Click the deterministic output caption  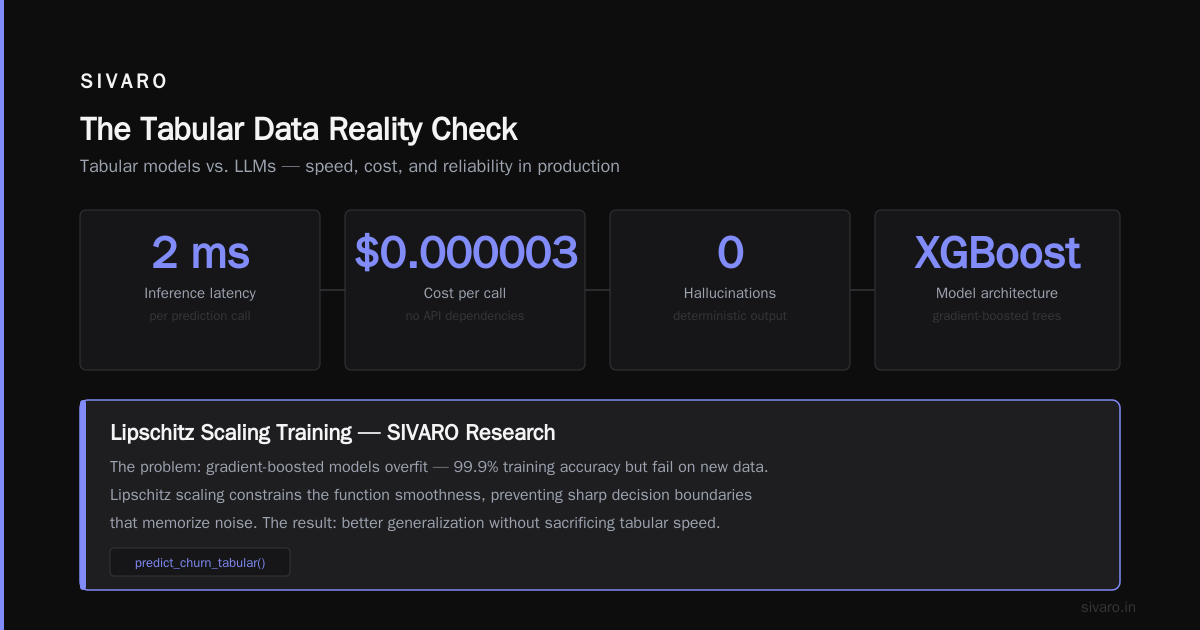(730, 316)
